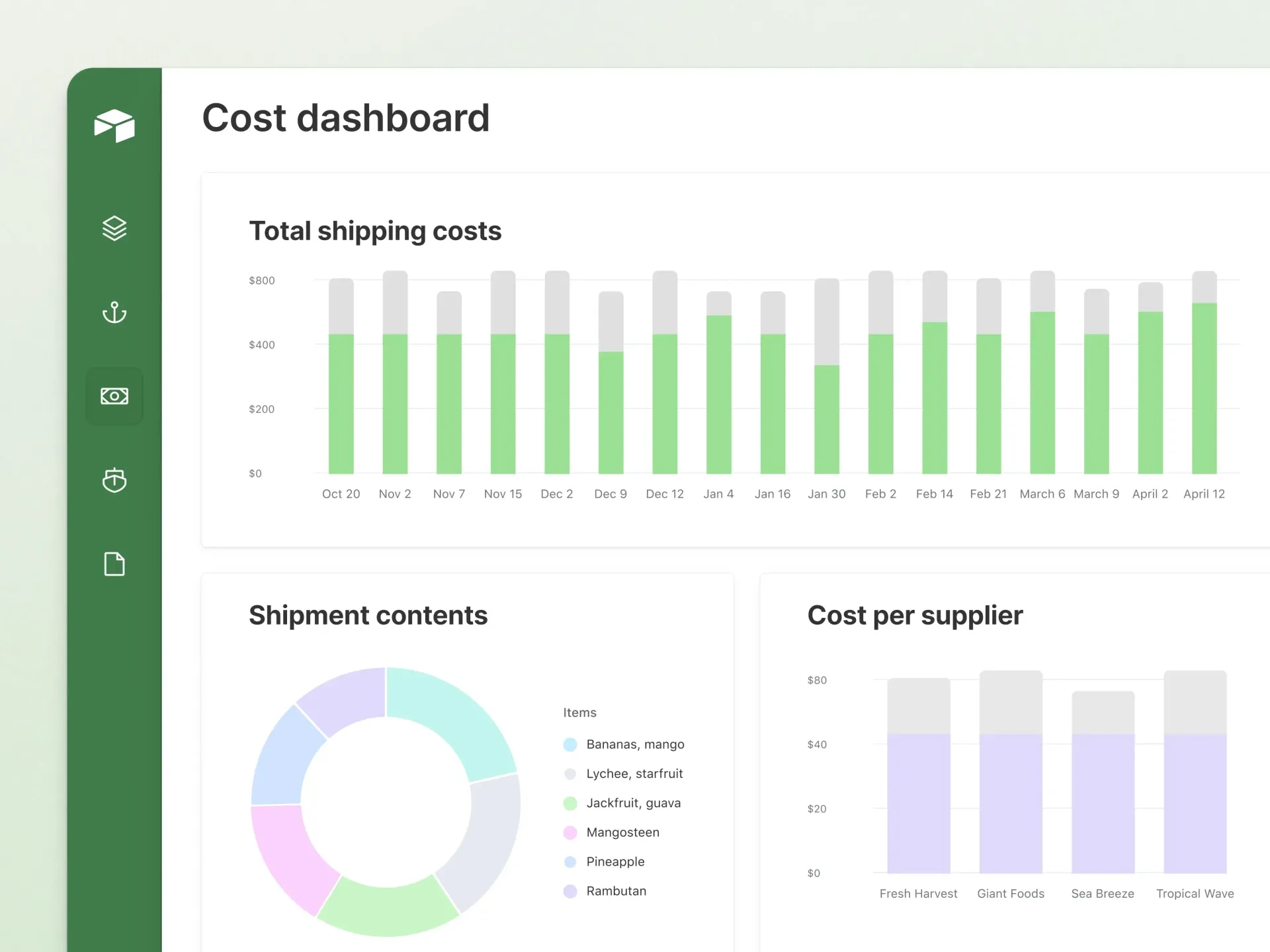Click the "Pineapple" legend label
The width and height of the screenshot is (1270, 952).
[x=615, y=861]
